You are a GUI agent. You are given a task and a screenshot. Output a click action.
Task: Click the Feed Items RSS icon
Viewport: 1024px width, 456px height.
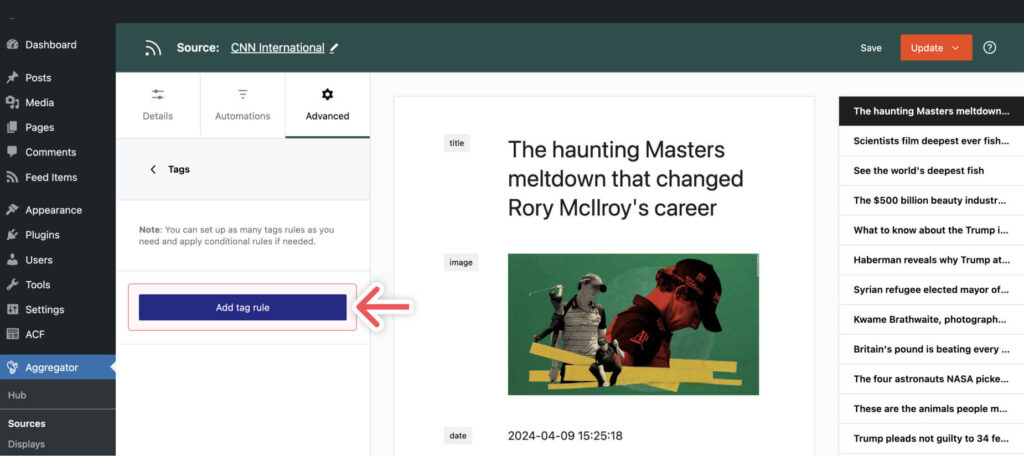[x=12, y=177]
